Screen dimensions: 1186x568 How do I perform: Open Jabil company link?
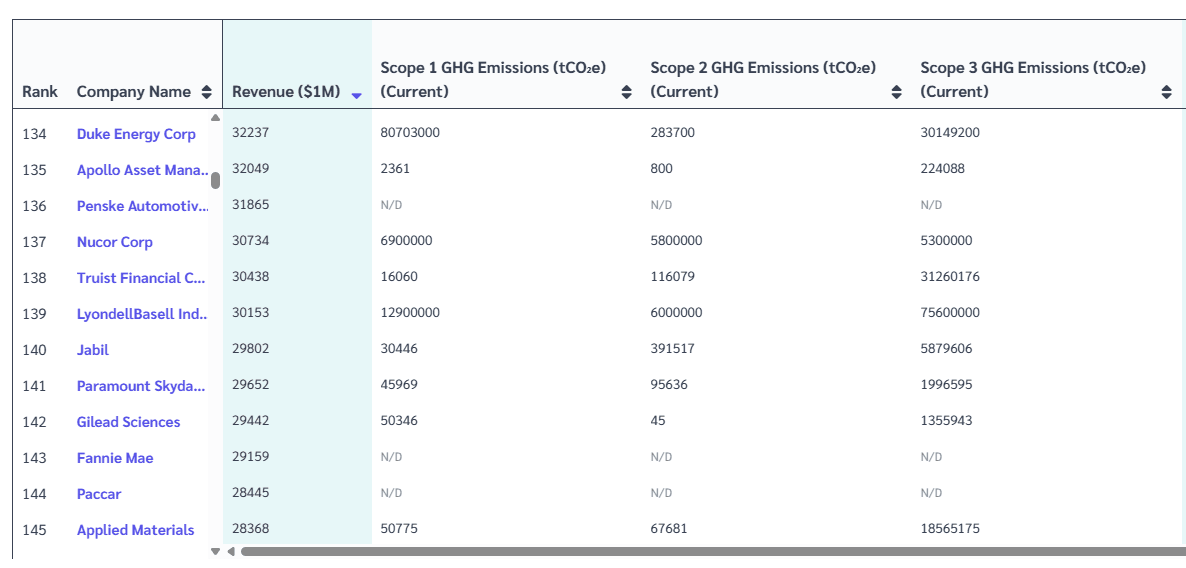pyautogui.click(x=92, y=349)
